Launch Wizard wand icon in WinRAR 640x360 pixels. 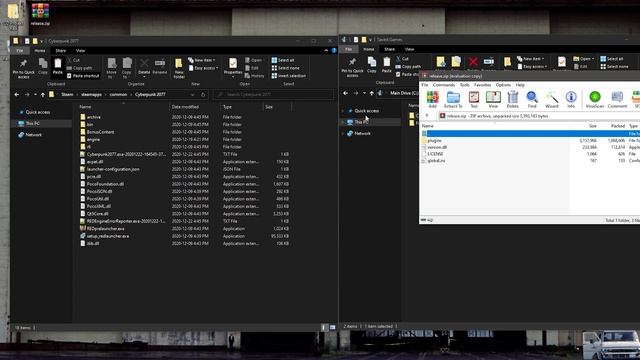(x=551, y=99)
